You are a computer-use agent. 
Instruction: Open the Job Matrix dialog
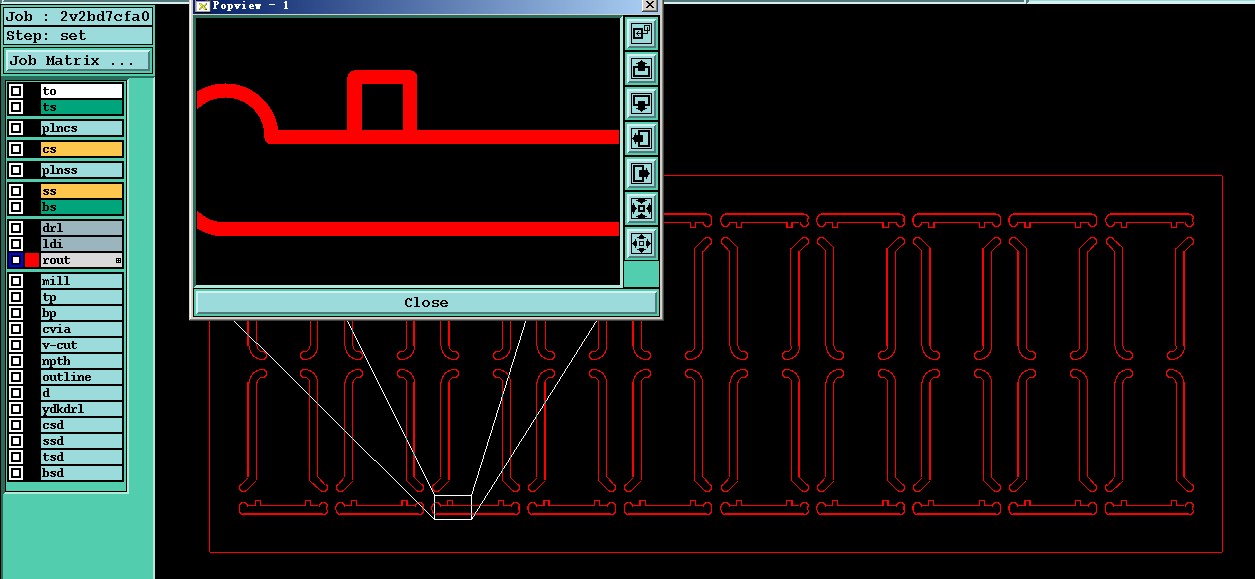[x=78, y=61]
